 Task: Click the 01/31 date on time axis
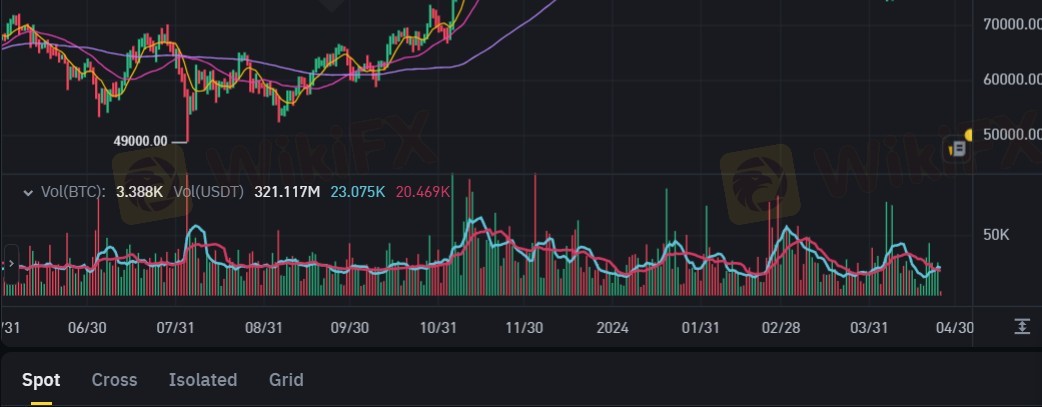[700, 328]
